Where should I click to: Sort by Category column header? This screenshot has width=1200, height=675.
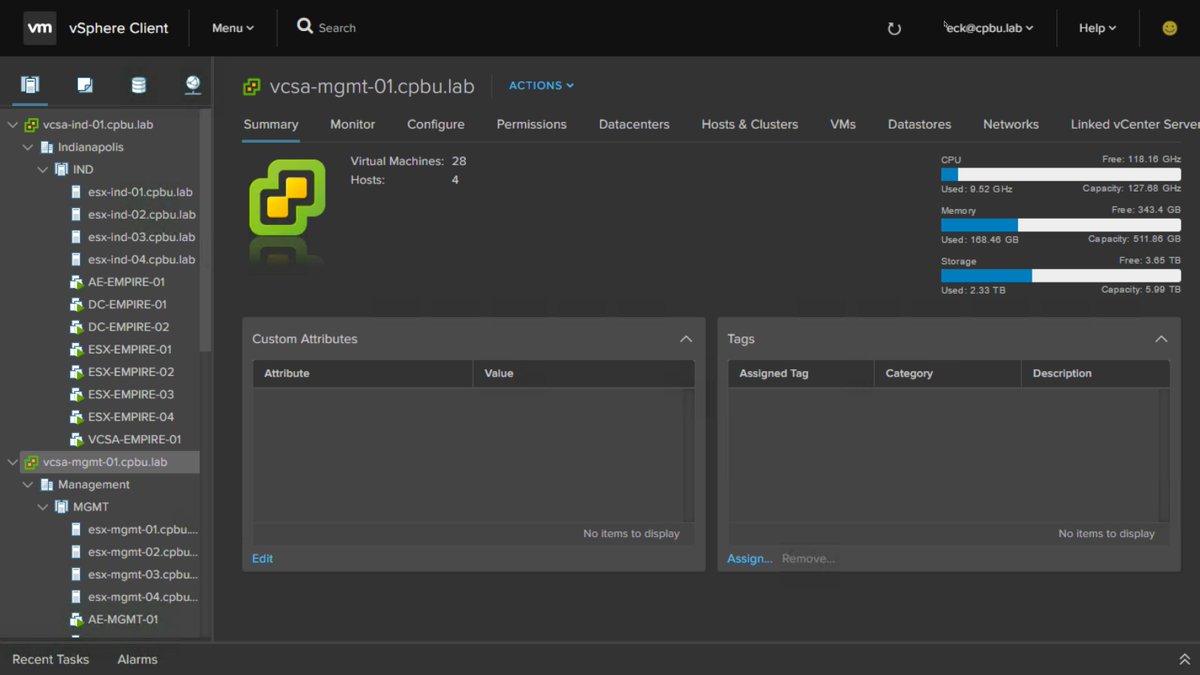(947, 373)
